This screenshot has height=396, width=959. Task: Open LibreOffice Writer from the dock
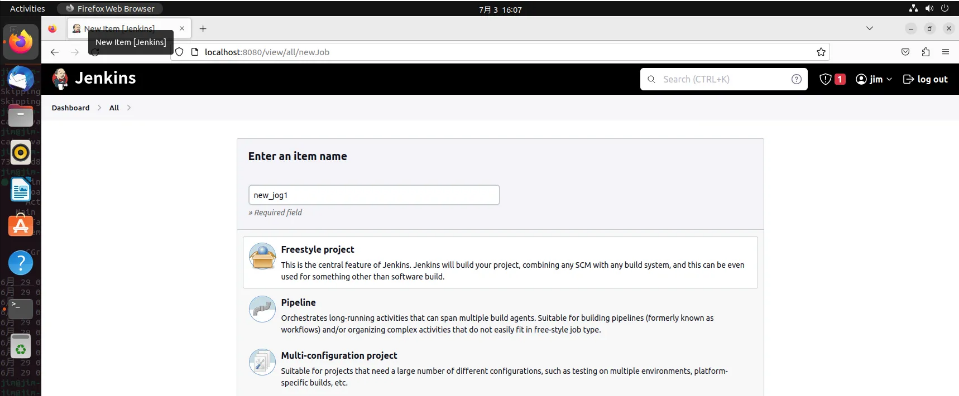pyautogui.click(x=21, y=190)
